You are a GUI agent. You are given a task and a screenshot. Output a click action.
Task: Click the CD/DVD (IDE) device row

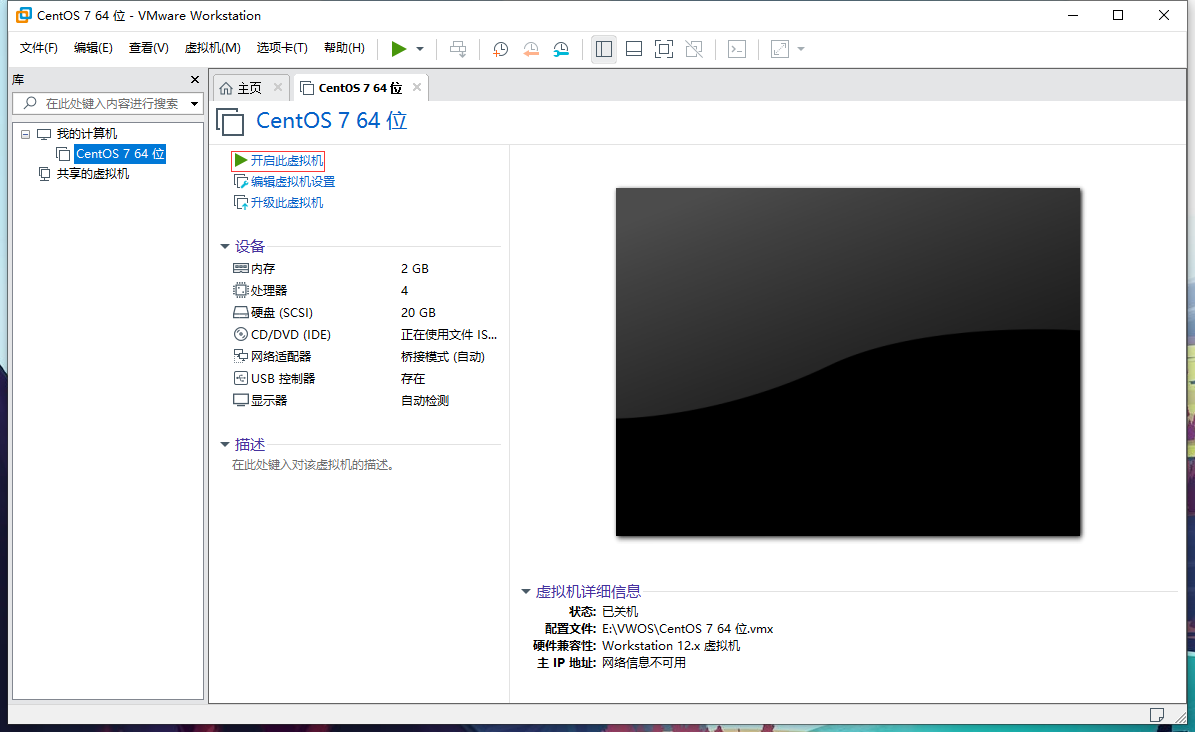(366, 334)
